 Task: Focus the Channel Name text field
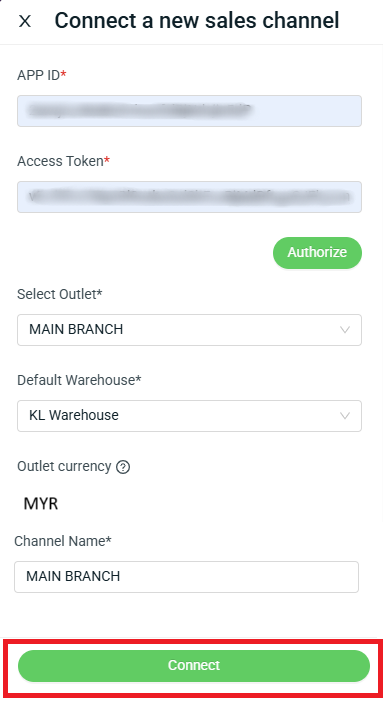tap(186, 577)
